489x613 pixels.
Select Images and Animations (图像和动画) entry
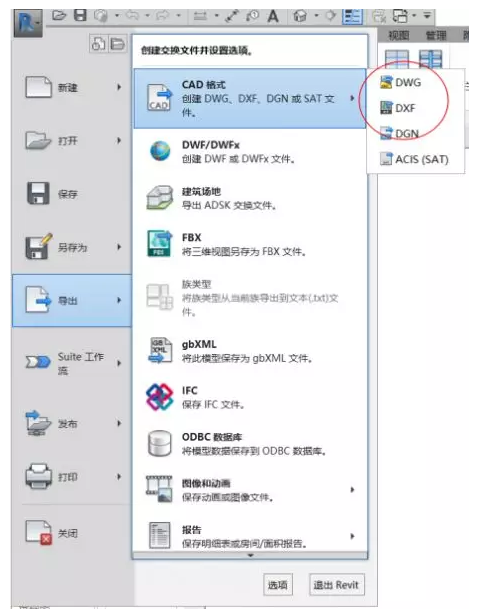[x=250, y=489]
